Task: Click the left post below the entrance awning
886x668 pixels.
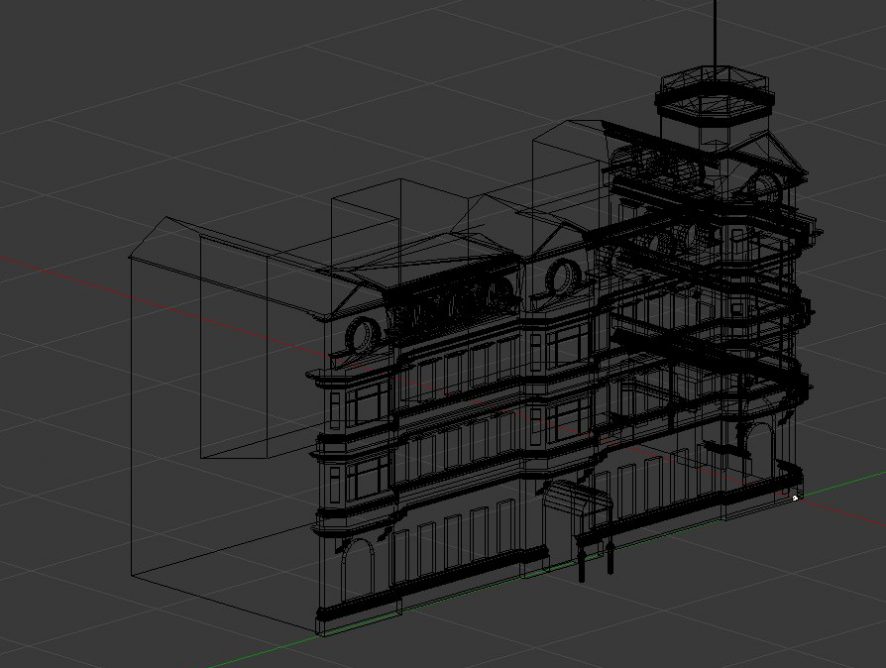Action: (581, 562)
